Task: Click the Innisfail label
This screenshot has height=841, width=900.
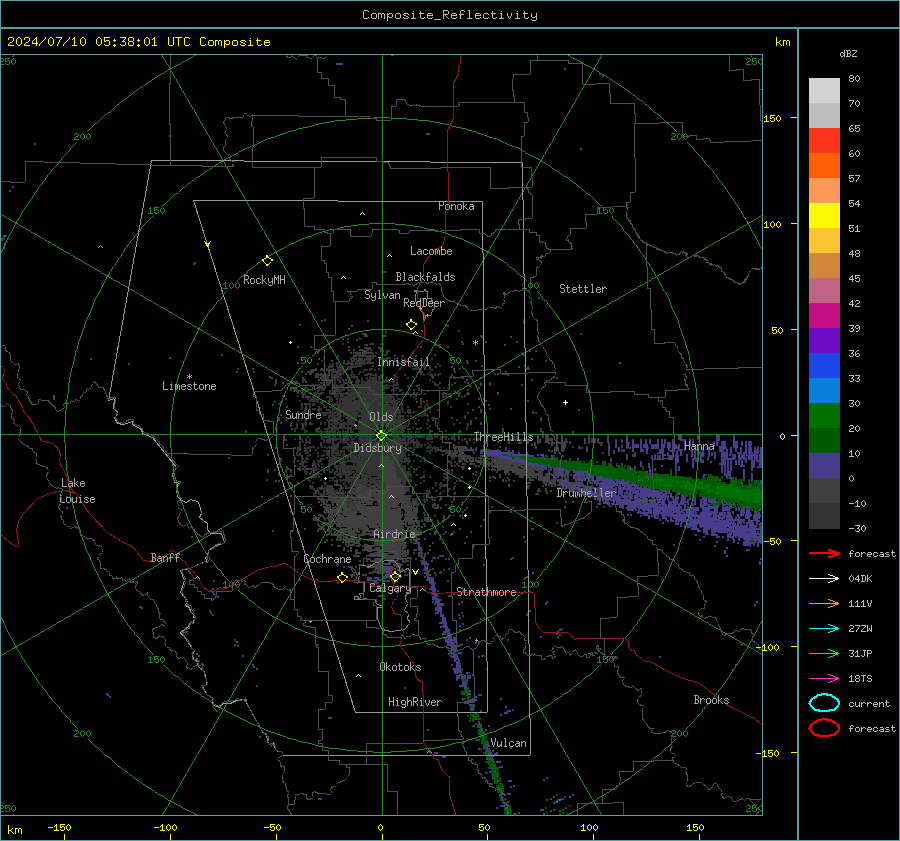Action: pyautogui.click(x=403, y=362)
